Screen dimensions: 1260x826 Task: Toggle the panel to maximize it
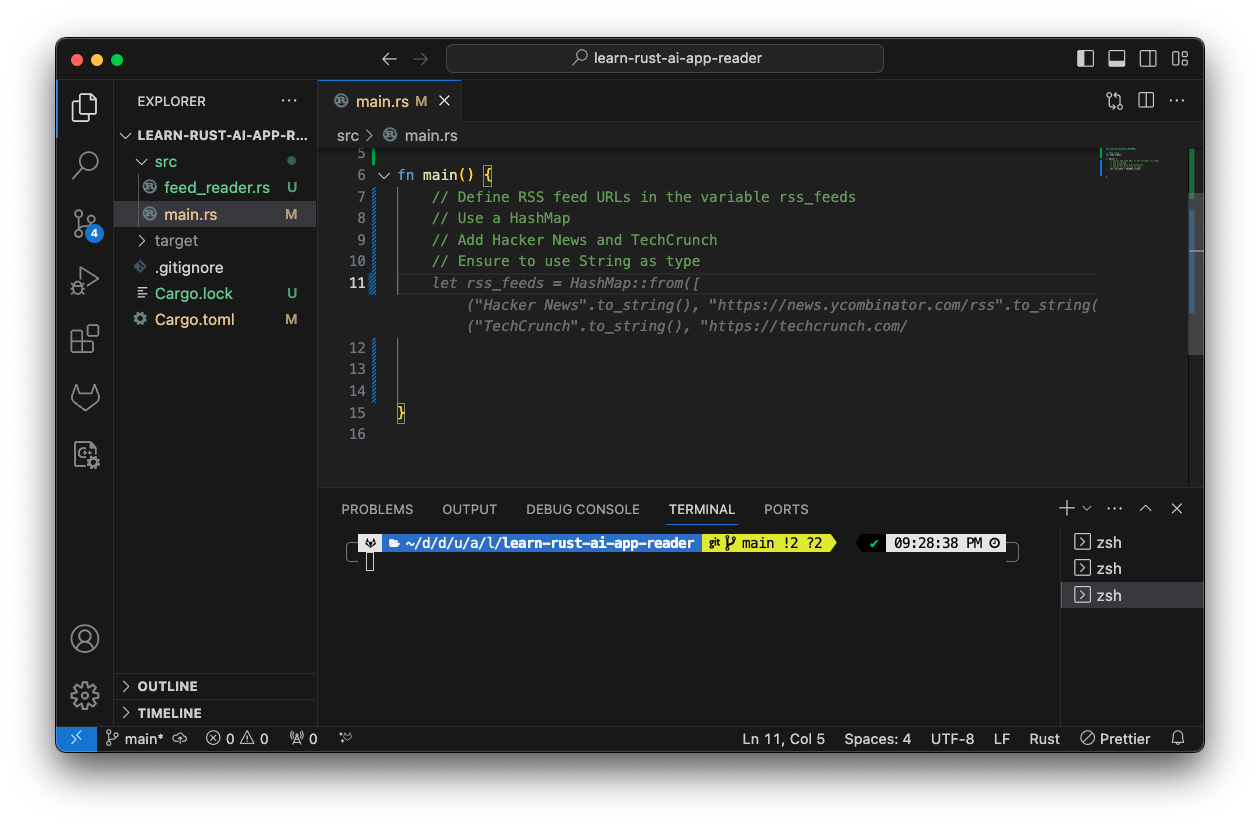click(x=1145, y=508)
